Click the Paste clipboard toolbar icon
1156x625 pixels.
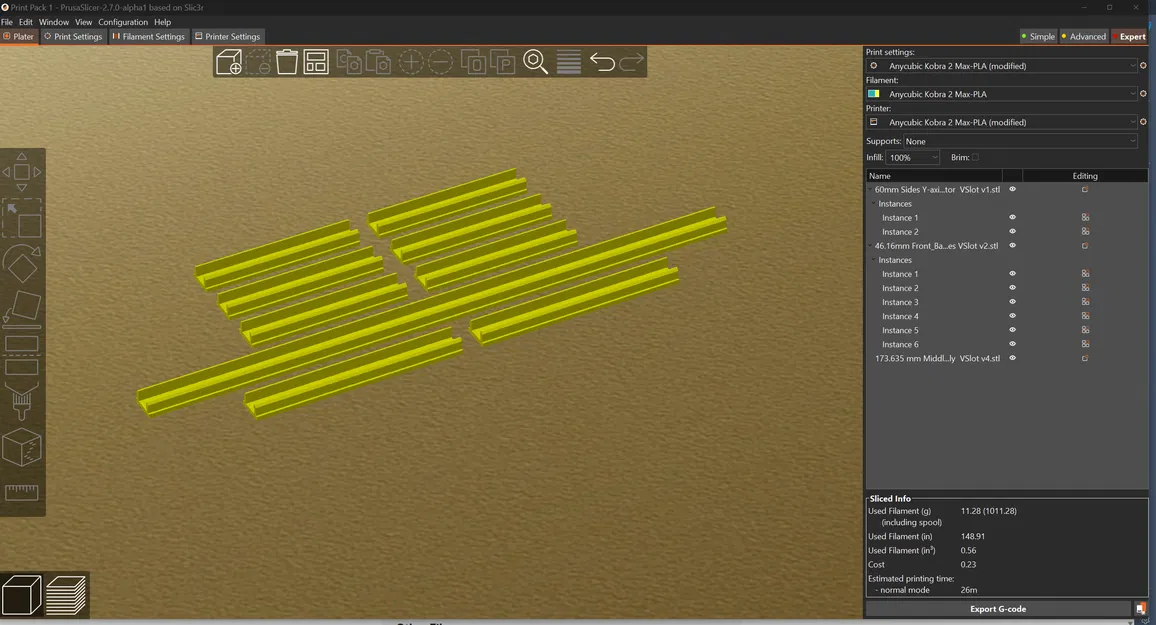pyautogui.click(x=378, y=62)
